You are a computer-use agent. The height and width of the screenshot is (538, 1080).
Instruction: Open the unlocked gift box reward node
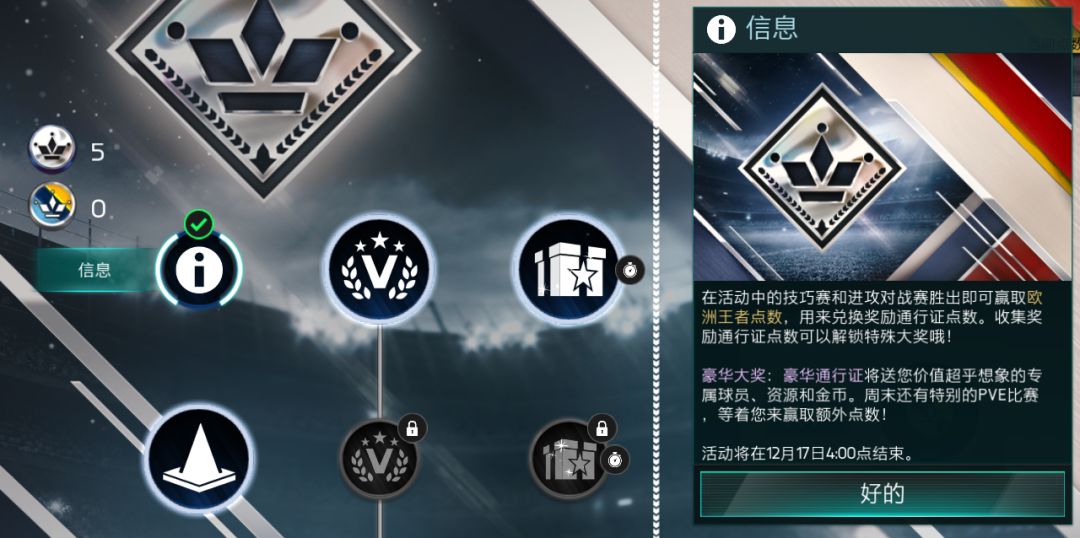[x=569, y=269]
